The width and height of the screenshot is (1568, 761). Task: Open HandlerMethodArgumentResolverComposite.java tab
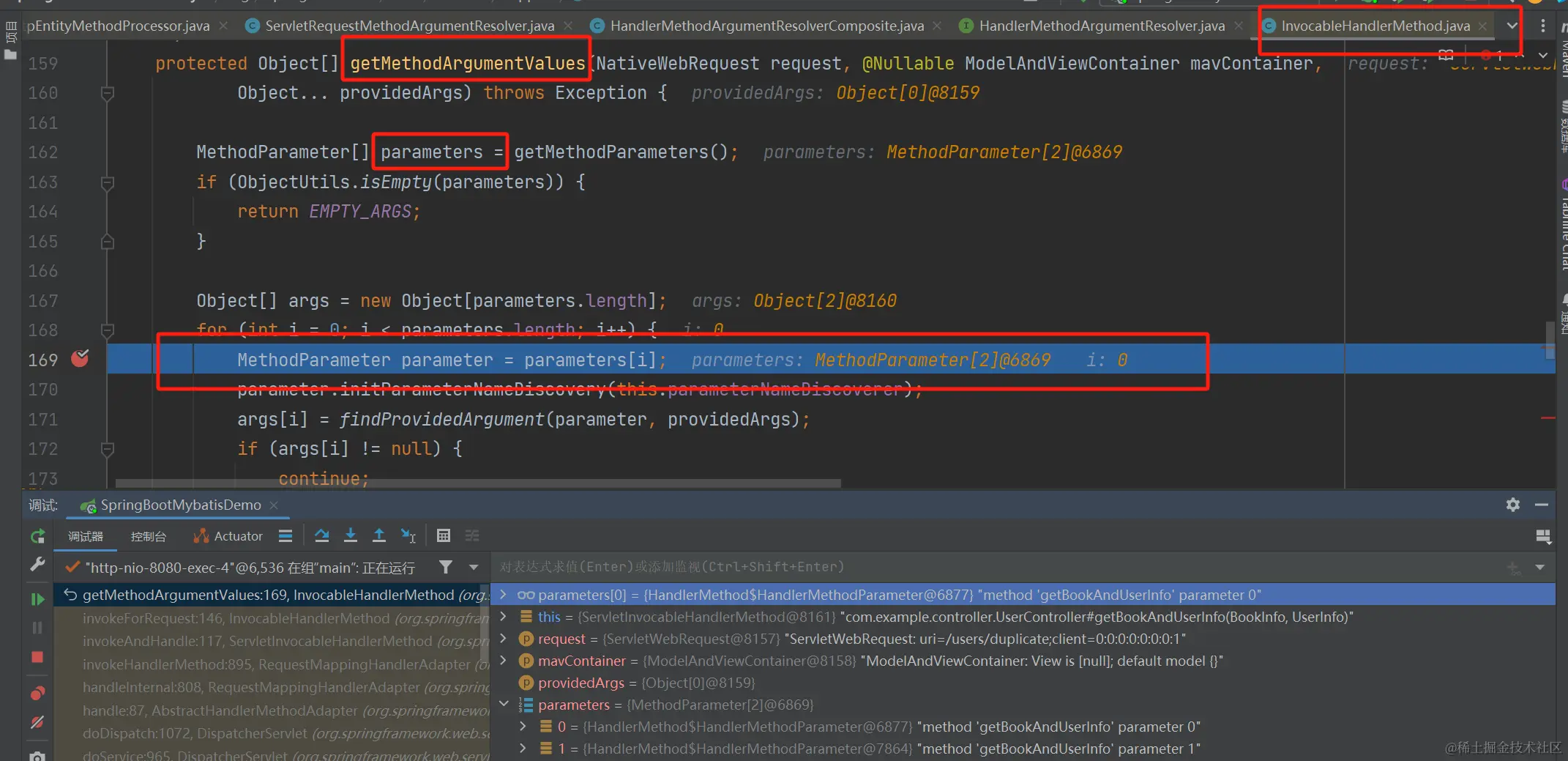(x=766, y=26)
